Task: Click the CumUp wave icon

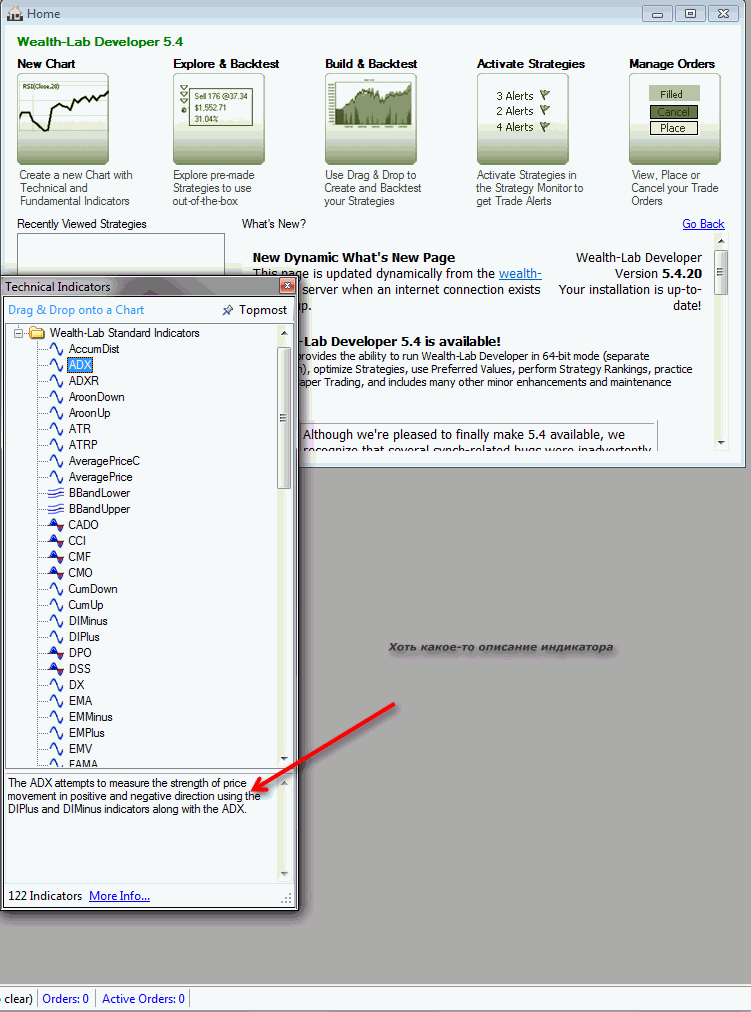Action: tap(56, 605)
